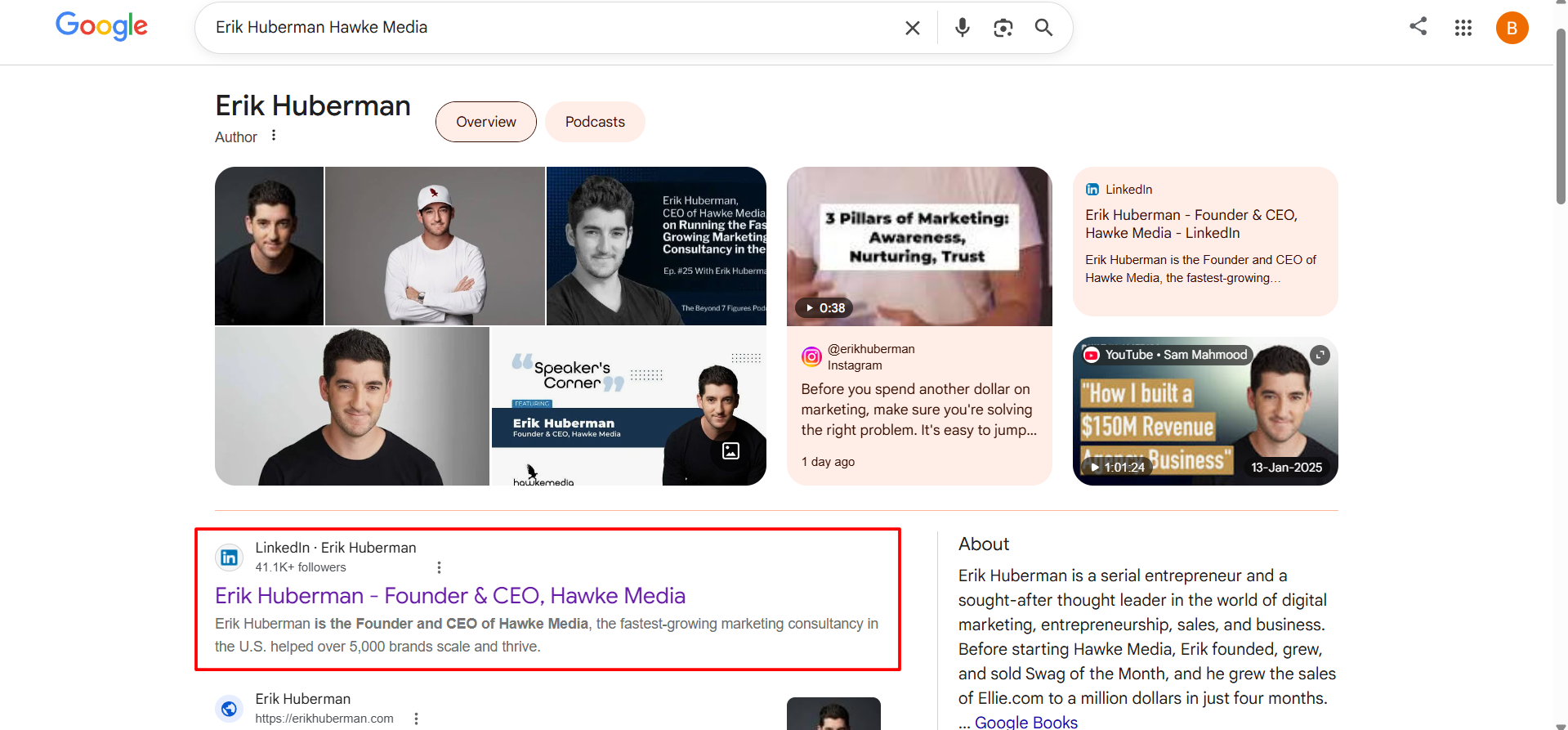1568x730 pixels.
Task: Open the Google account avatar B
Action: pos(1512,28)
